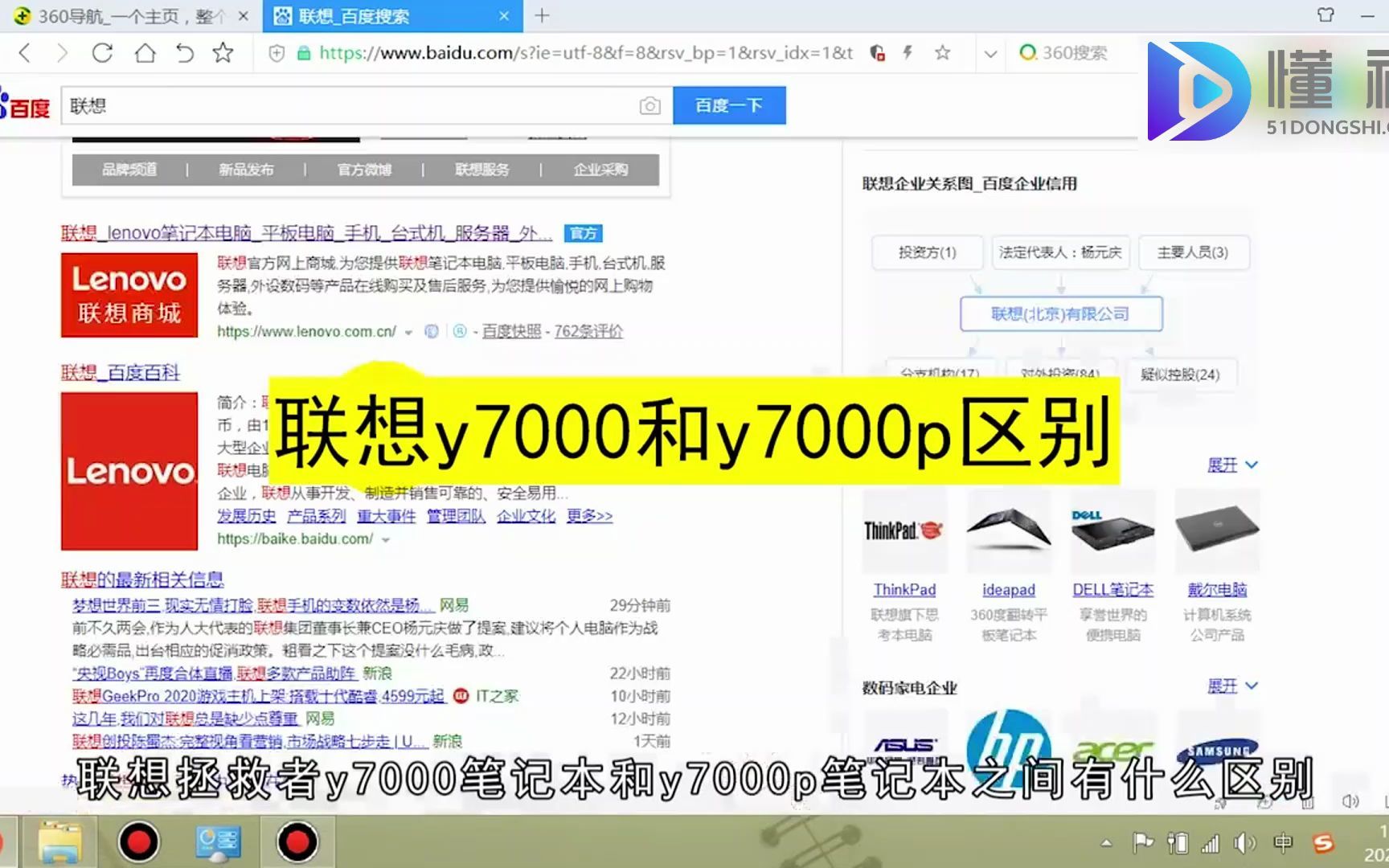Screen dimensions: 1389x868
Task: Click the camera image-search icon
Action: [649, 105]
